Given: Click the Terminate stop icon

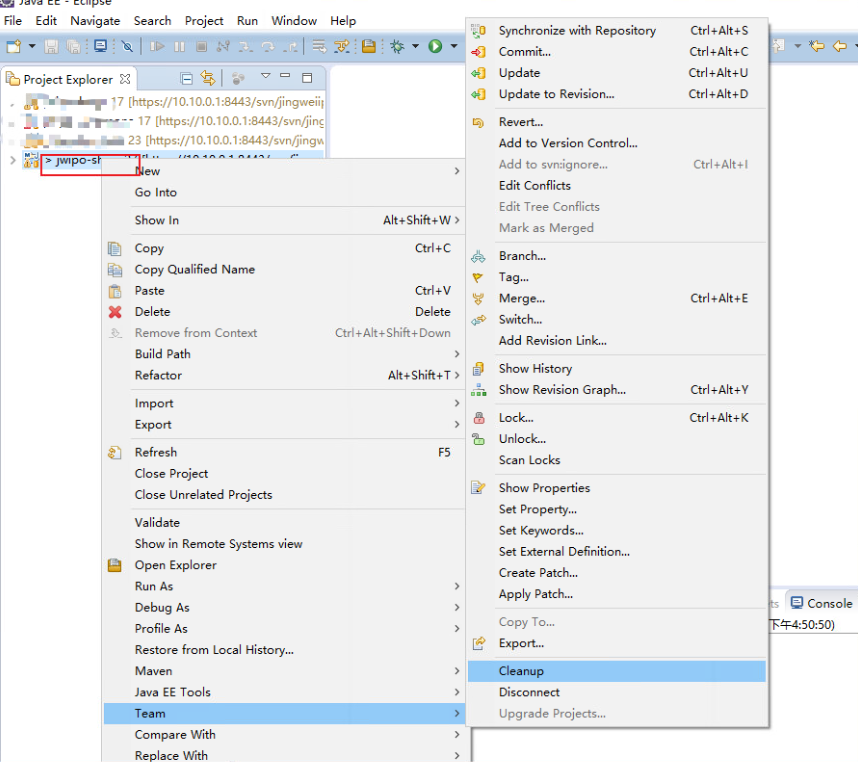Looking at the screenshot, I should (200, 44).
